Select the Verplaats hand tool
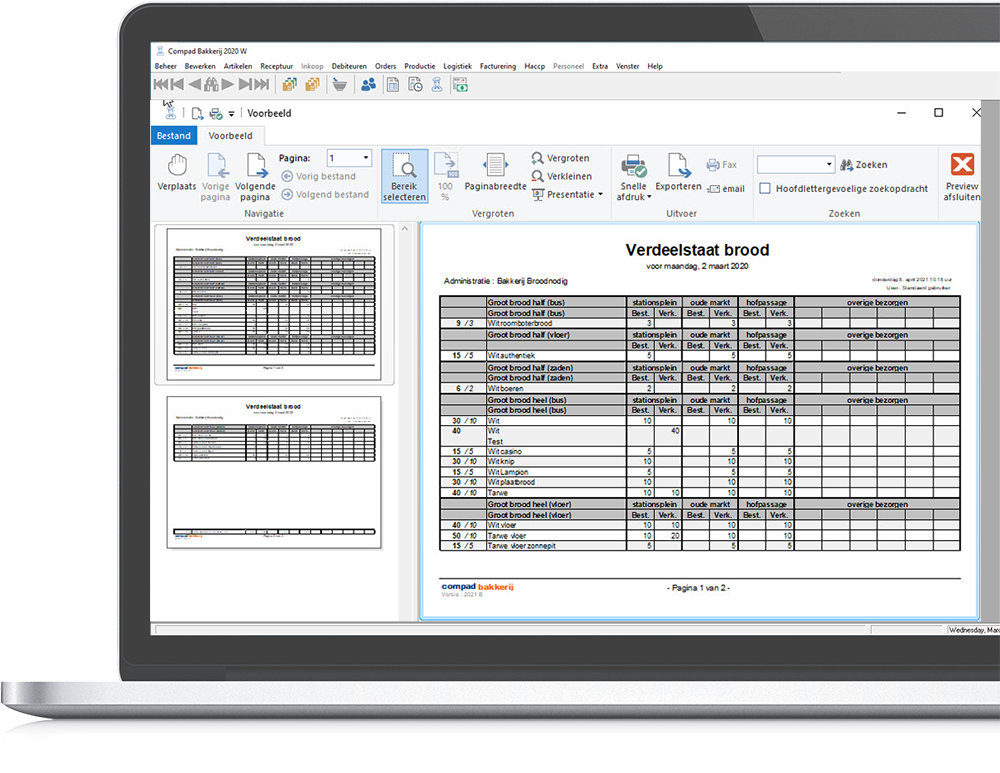Viewport: 1000px width, 773px height. pyautogui.click(x=177, y=172)
